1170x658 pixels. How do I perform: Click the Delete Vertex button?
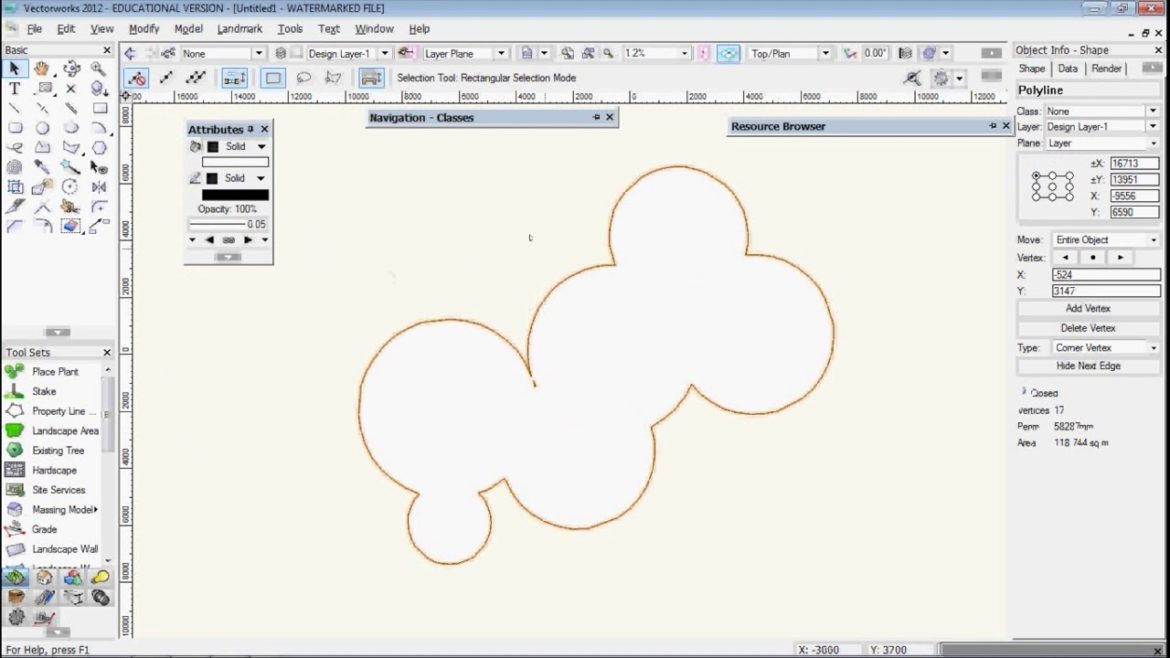click(1088, 328)
